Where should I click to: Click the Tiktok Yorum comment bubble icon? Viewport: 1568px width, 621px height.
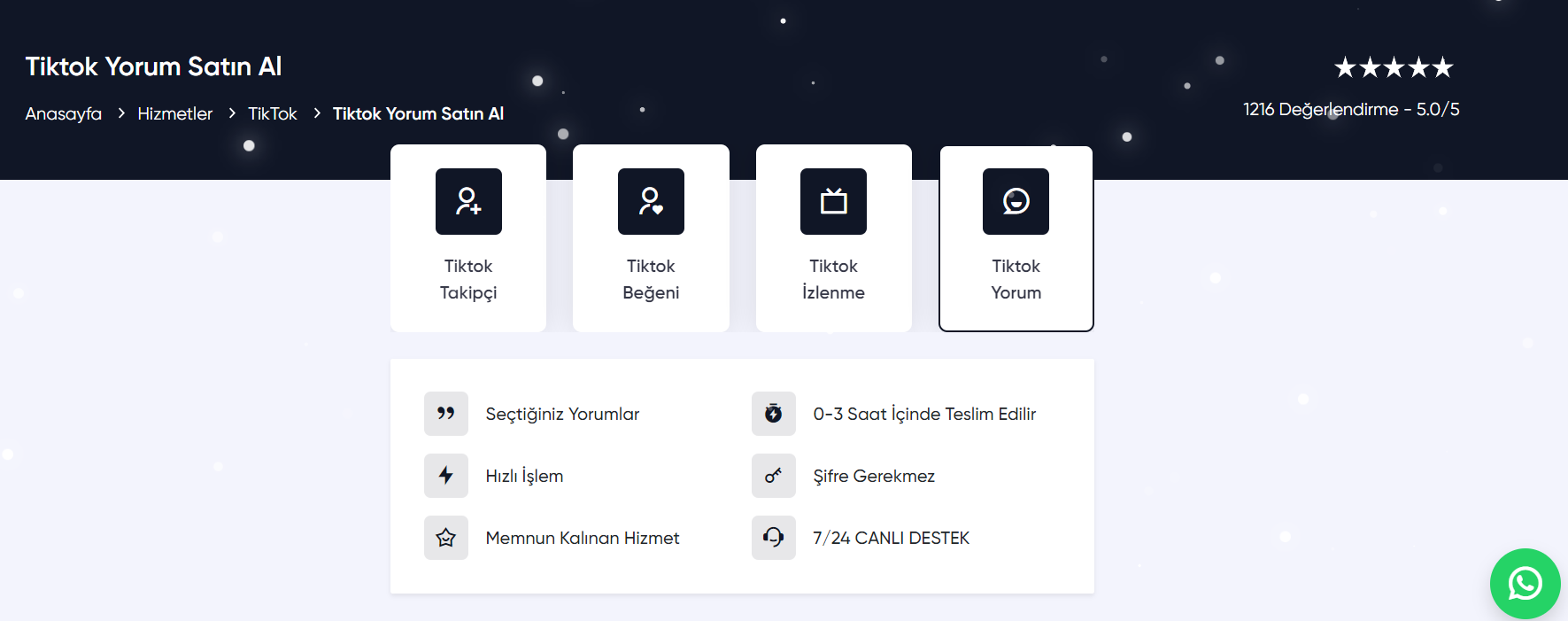pyautogui.click(x=1016, y=202)
